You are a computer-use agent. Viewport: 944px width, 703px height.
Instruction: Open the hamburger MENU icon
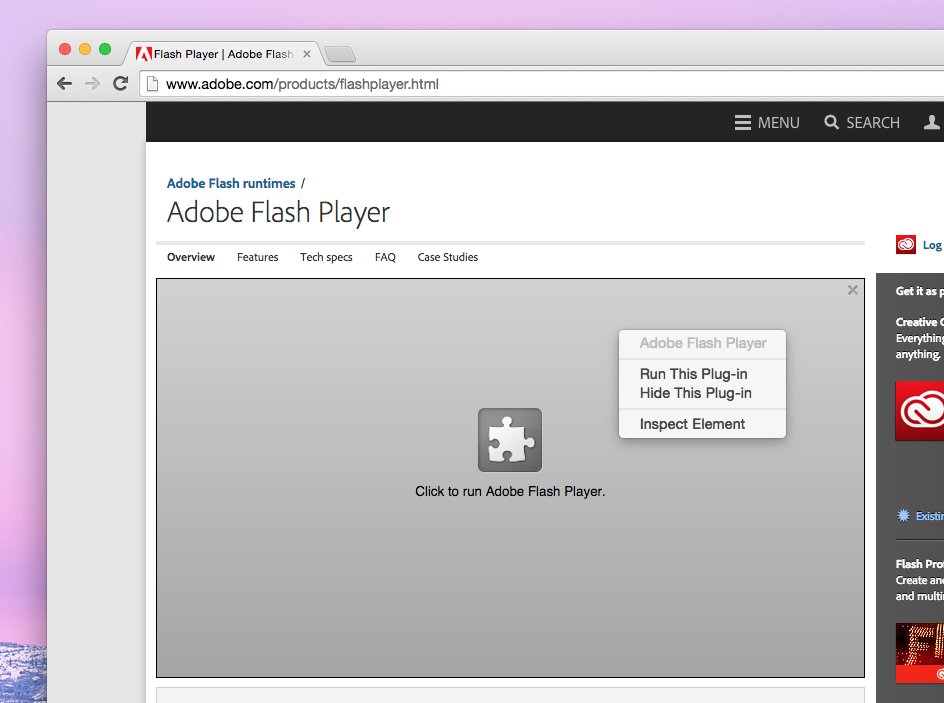point(743,122)
